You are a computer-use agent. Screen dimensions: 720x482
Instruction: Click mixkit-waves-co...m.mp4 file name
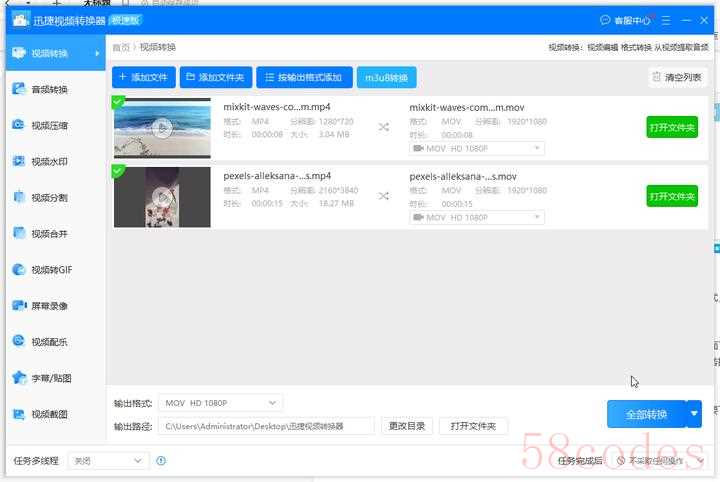(277, 106)
